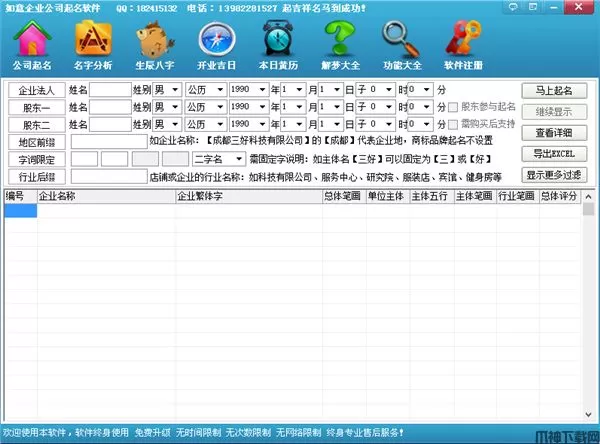Viewport: 600px width, 444px height.
Task: Click the 名字分析 name analysis icon
Action: 95,46
